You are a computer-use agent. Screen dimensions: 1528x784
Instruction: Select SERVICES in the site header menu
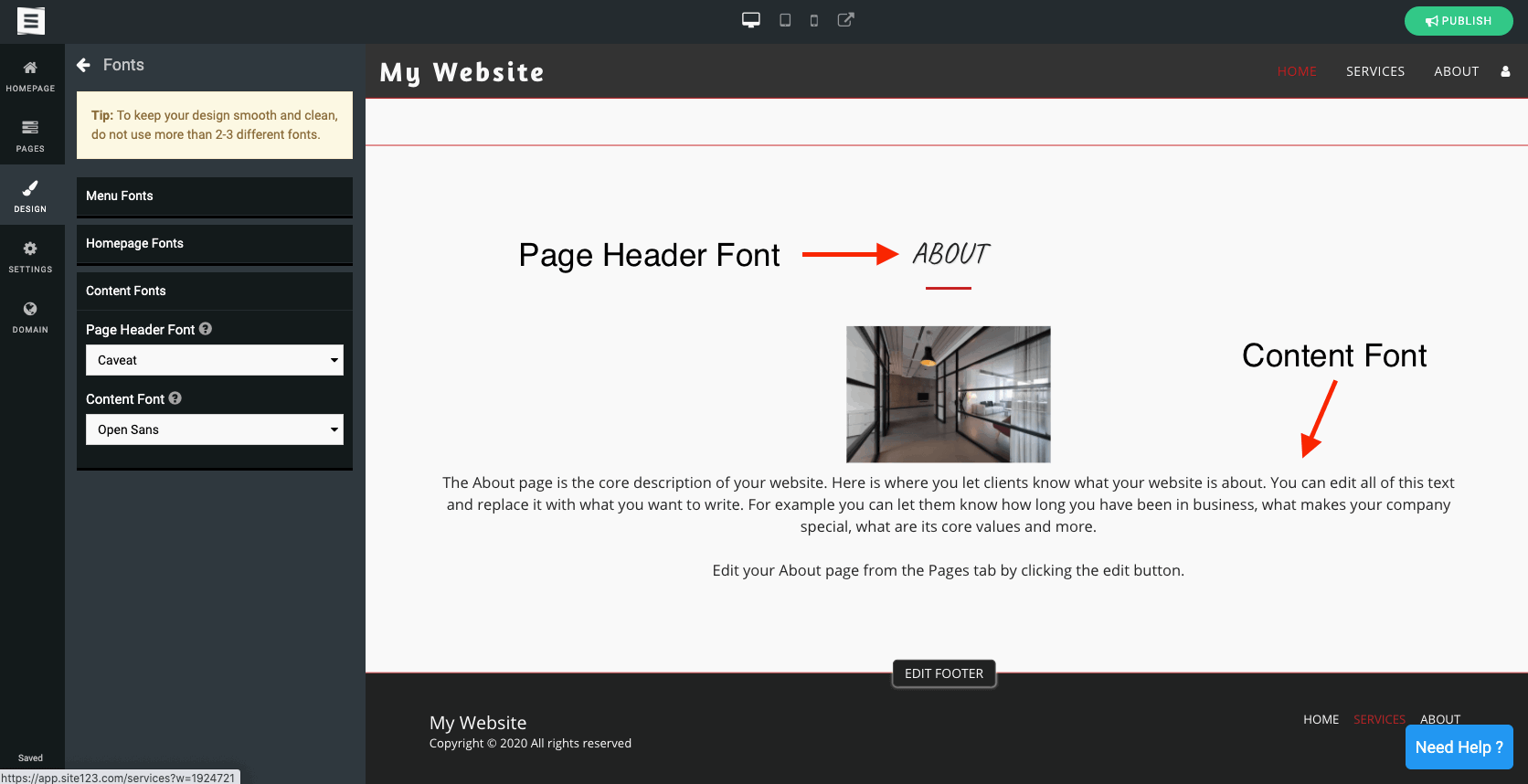tap(1375, 71)
